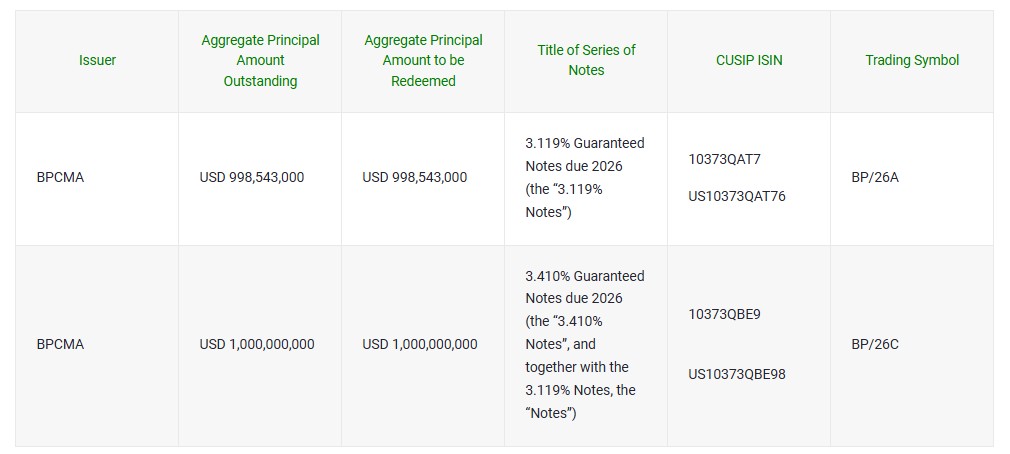This screenshot has width=1010, height=454.
Task: Click the USD 998,543,000 outstanding amount
Action: 252,177
